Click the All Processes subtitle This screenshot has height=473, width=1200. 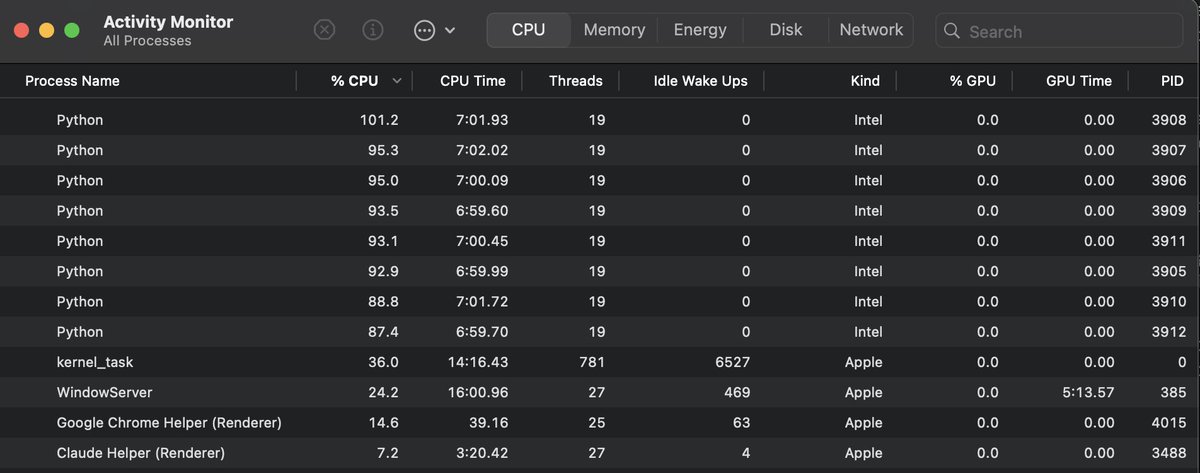pos(147,41)
